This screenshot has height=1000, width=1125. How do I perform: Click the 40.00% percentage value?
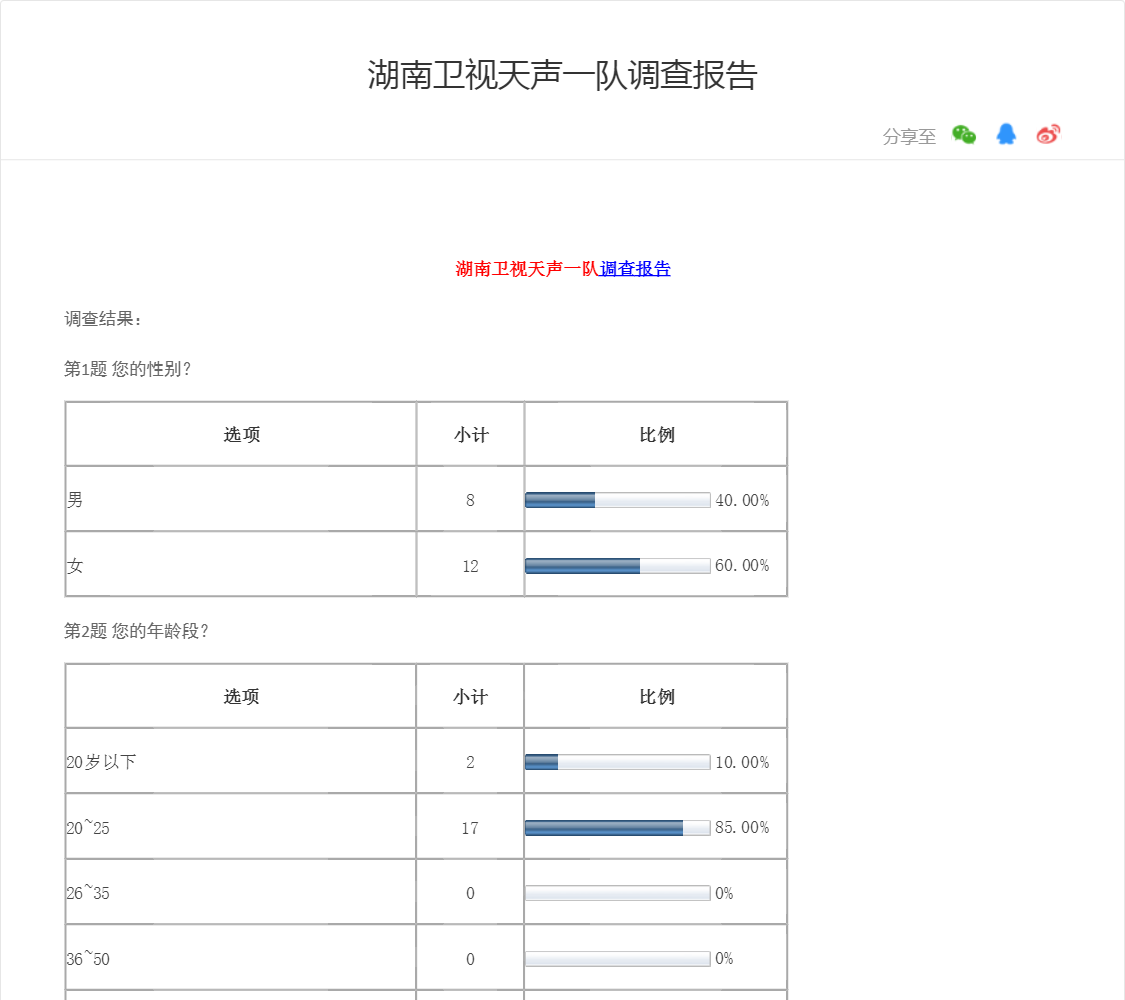(x=742, y=500)
